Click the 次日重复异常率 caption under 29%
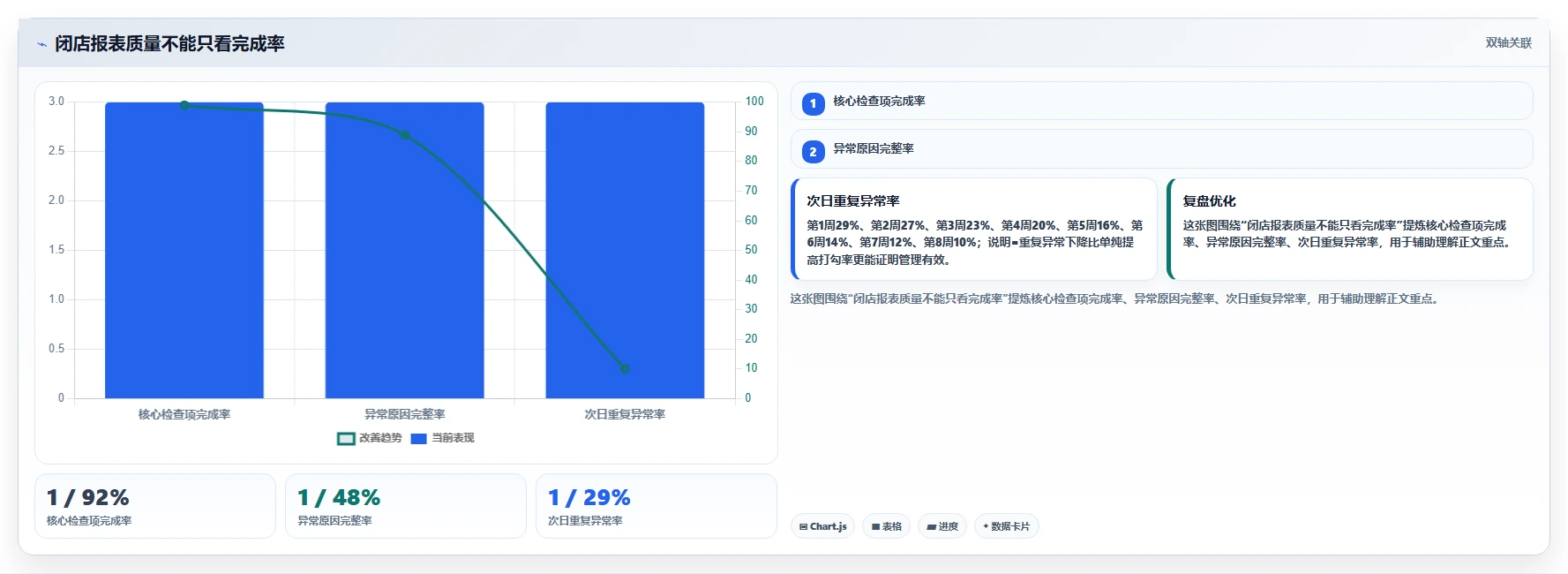 [x=585, y=521]
